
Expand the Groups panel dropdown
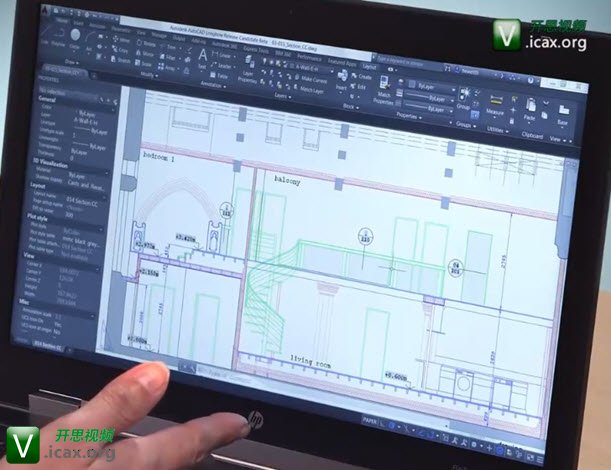coord(466,125)
